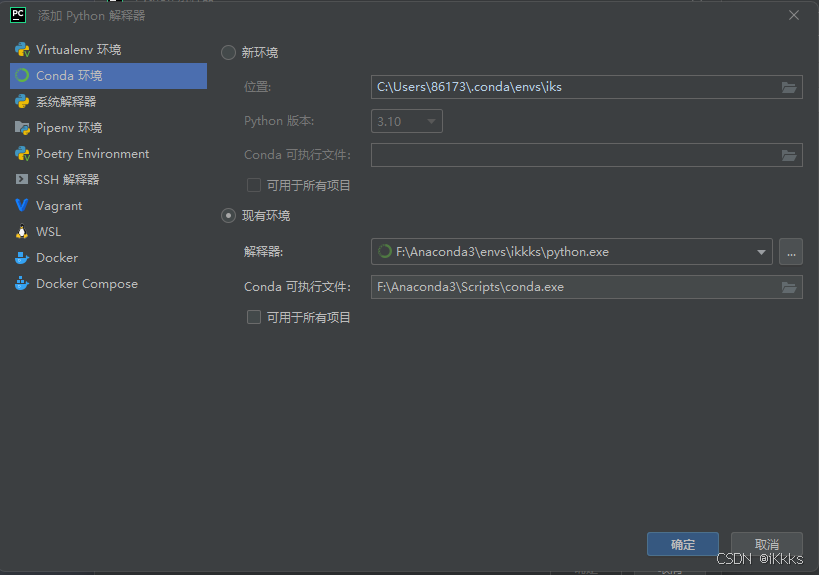Browse folder for 位置 location path
Image resolution: width=819 pixels, height=575 pixels.
pos(789,87)
